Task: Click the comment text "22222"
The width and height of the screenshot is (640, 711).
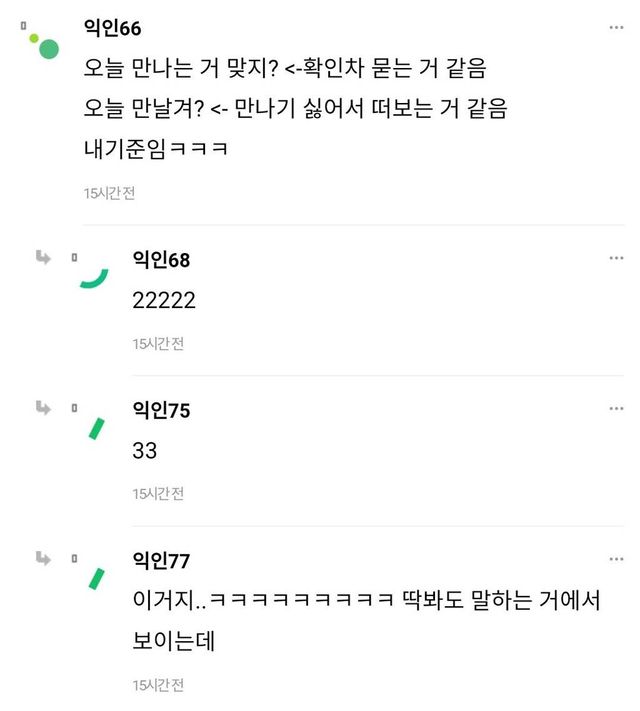Action: (x=164, y=301)
